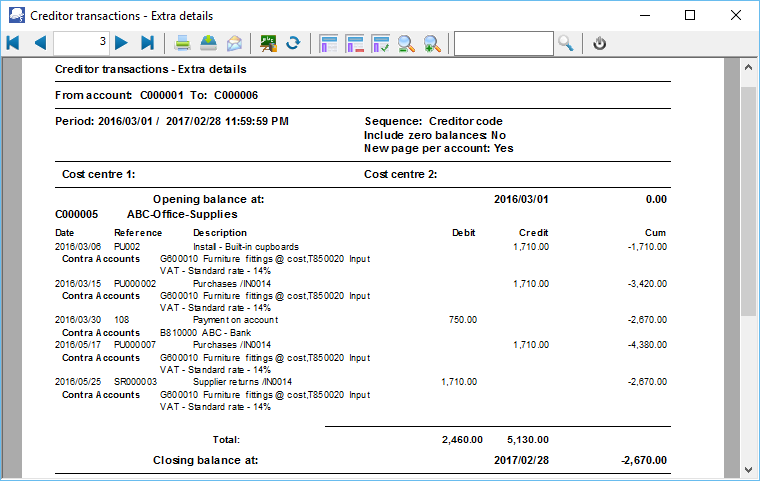Click the vertical scrollbar up arrow
Viewport: 760px width, 481px height.
pos(748,67)
